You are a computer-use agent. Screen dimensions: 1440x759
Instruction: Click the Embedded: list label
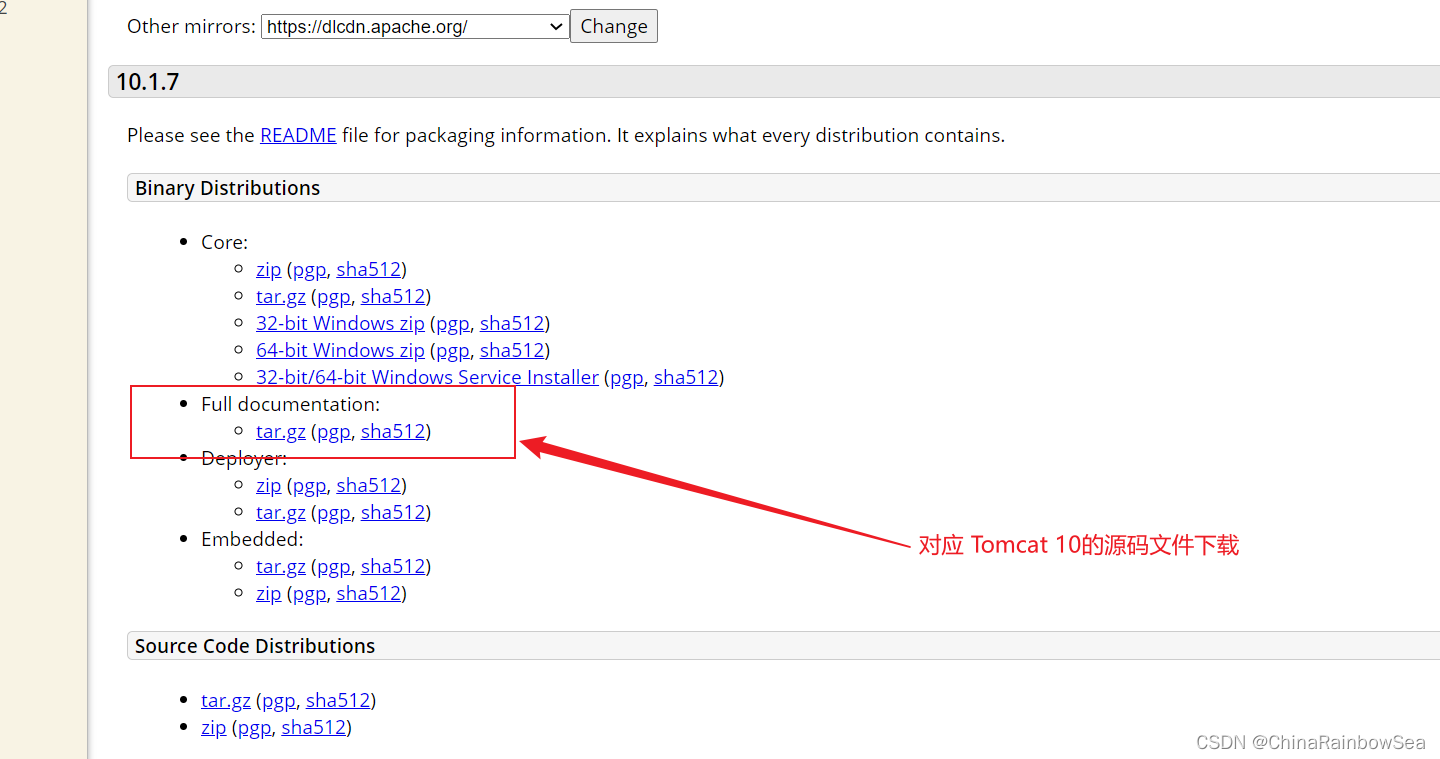[252, 539]
